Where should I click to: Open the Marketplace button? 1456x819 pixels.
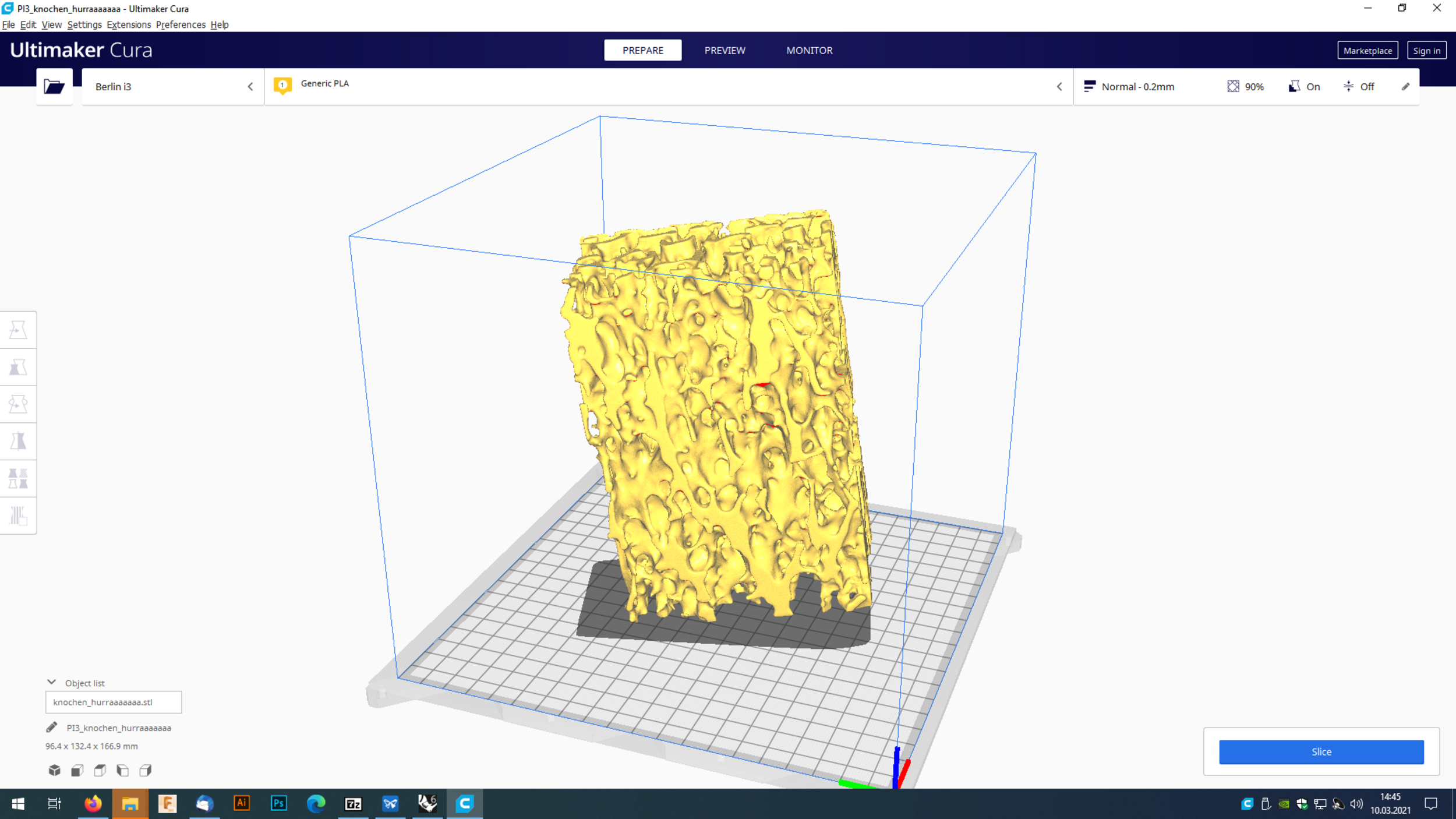[x=1367, y=51]
